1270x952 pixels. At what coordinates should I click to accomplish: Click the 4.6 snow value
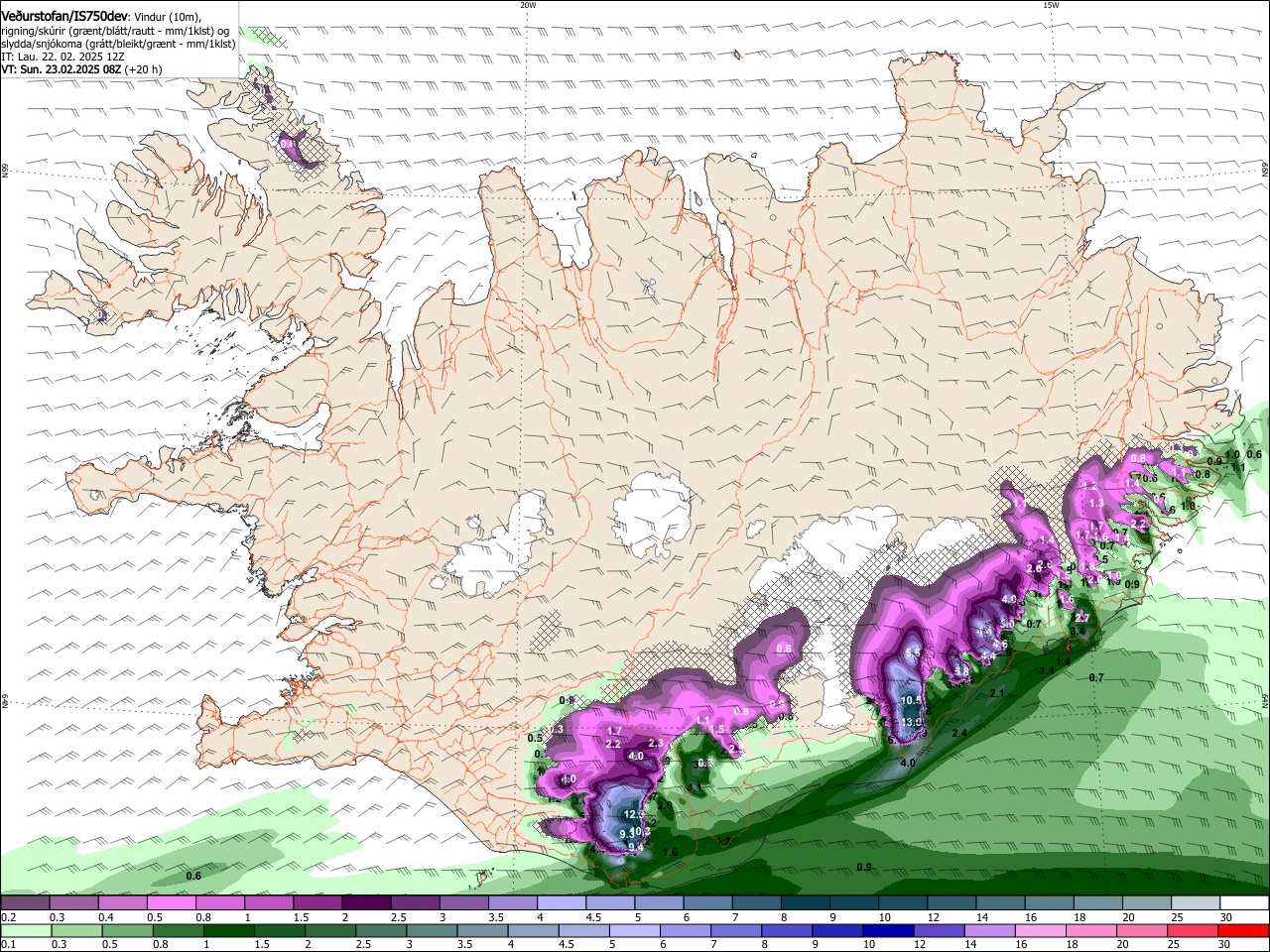1000,644
